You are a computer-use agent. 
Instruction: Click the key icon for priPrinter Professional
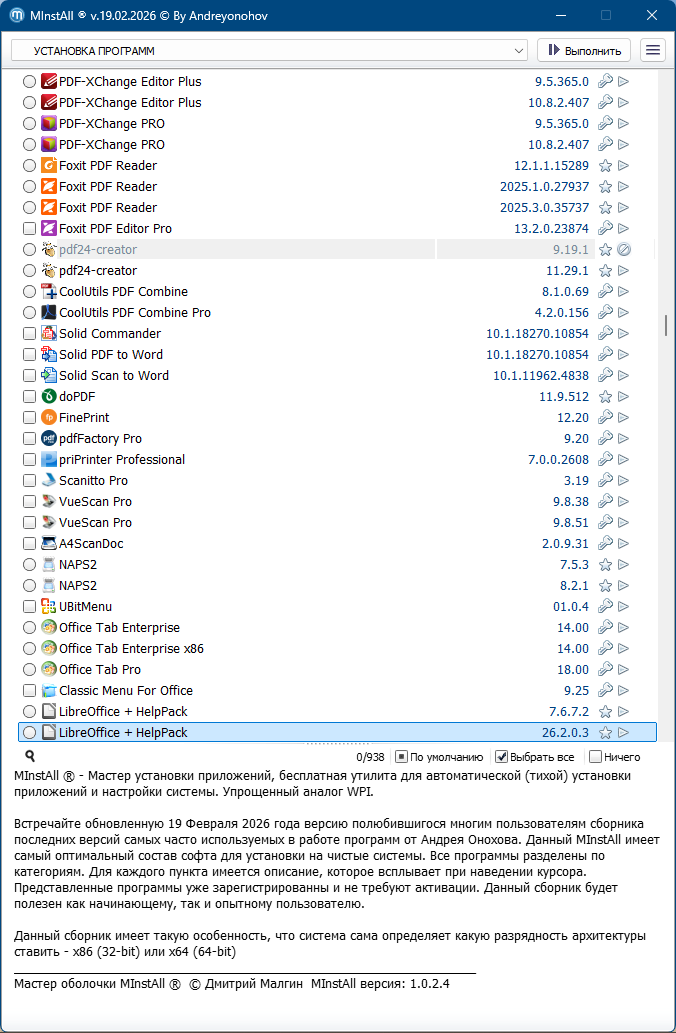[x=605, y=460]
